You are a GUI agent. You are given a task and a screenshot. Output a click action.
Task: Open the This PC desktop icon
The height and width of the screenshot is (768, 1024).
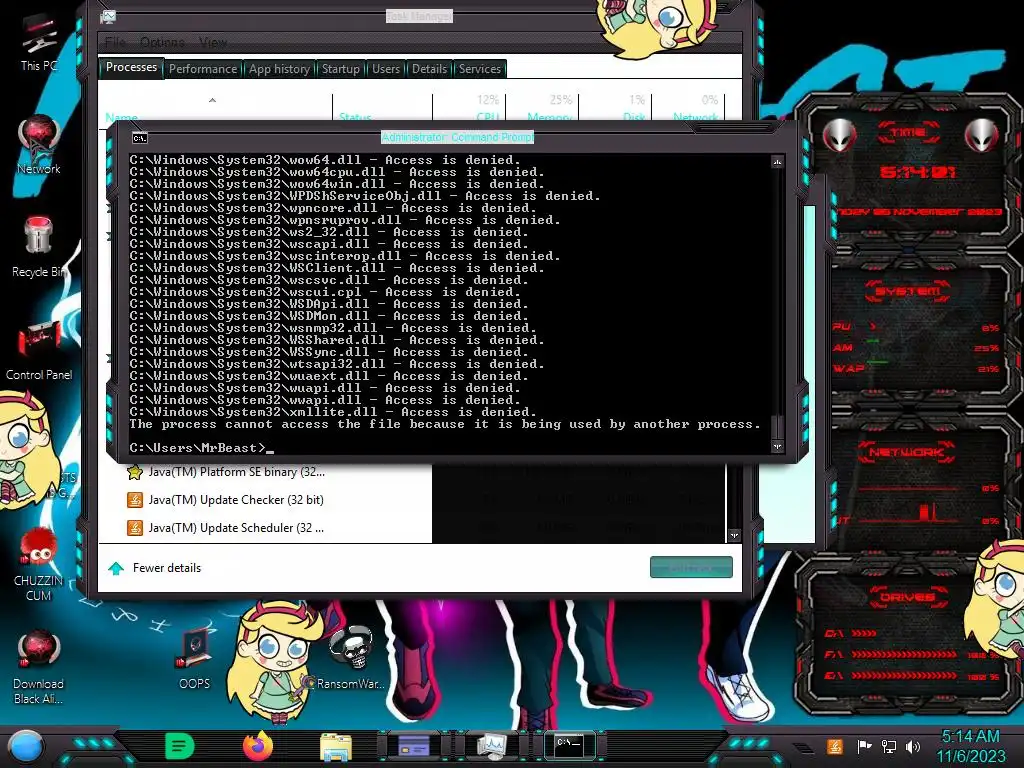(x=39, y=40)
